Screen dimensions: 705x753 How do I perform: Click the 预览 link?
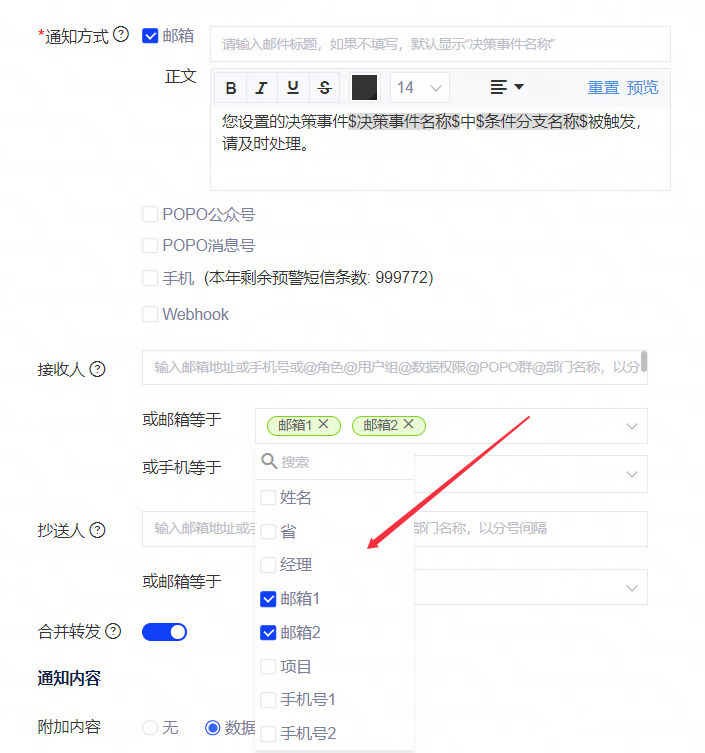pos(642,87)
